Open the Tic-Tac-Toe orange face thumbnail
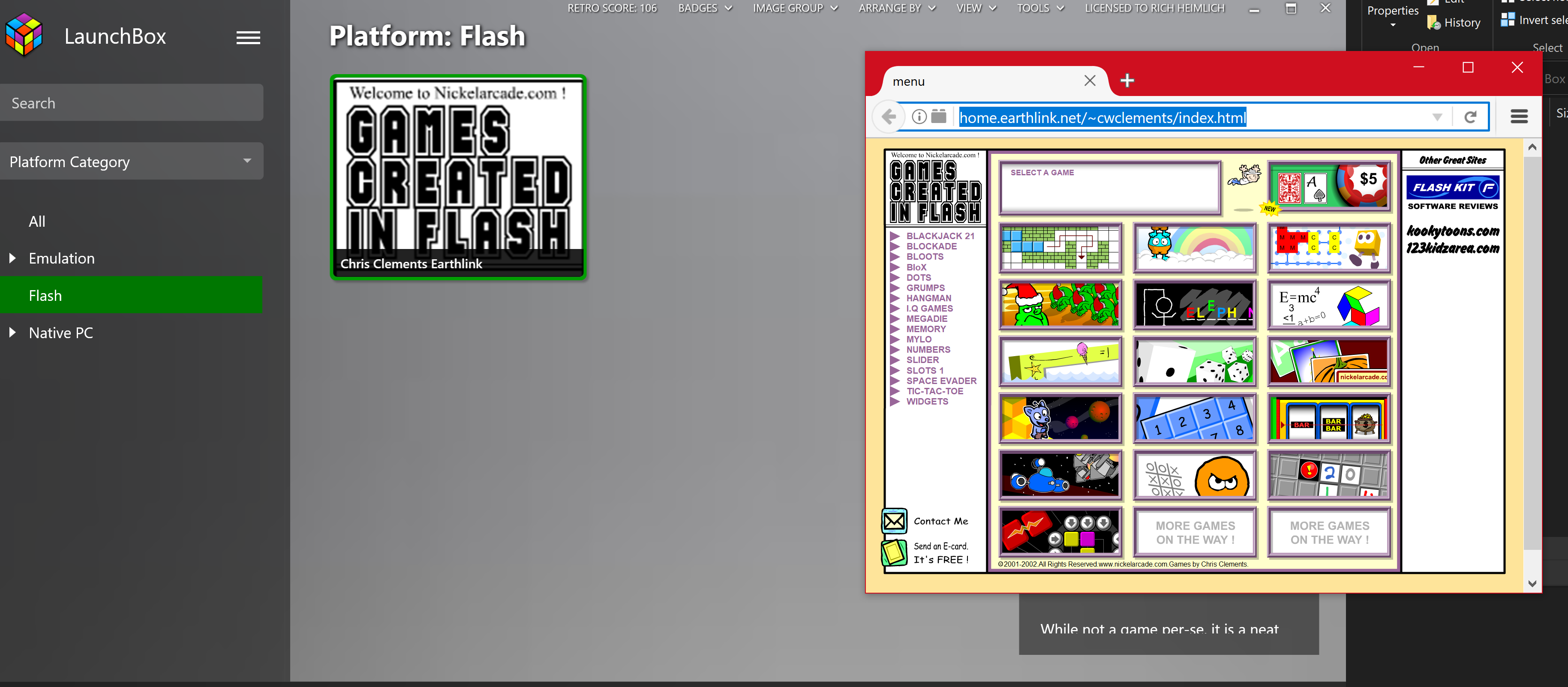Viewport: 1568px width, 687px height. tap(1194, 474)
